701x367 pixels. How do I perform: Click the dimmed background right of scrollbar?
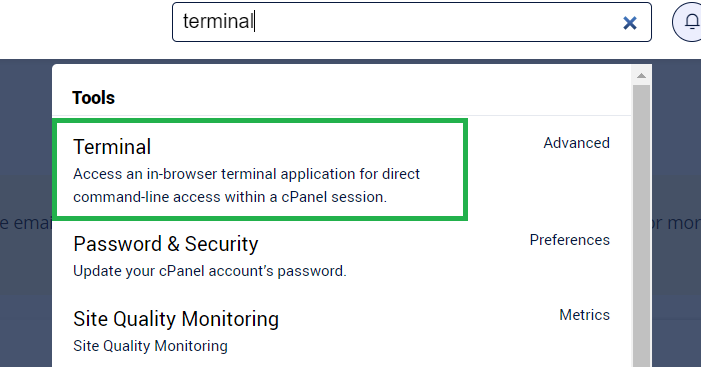coord(676,156)
